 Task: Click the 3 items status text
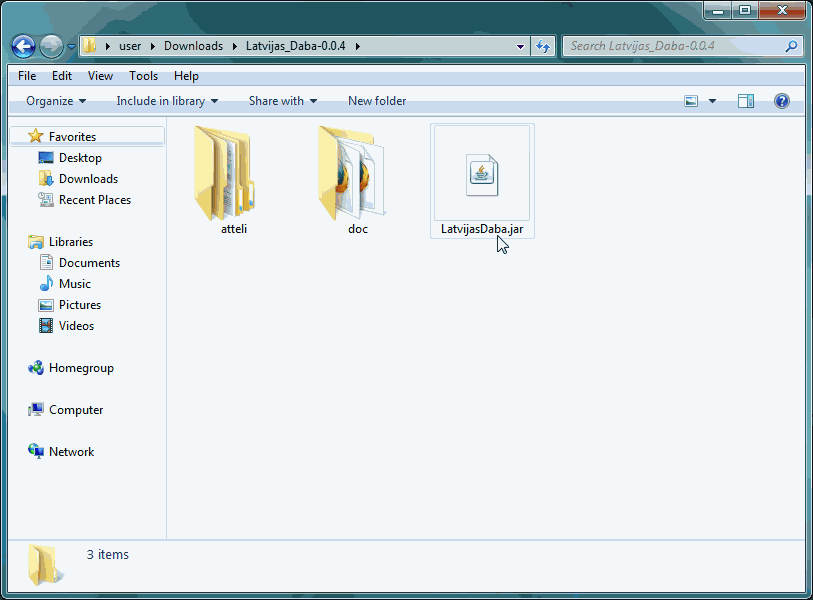coord(107,555)
